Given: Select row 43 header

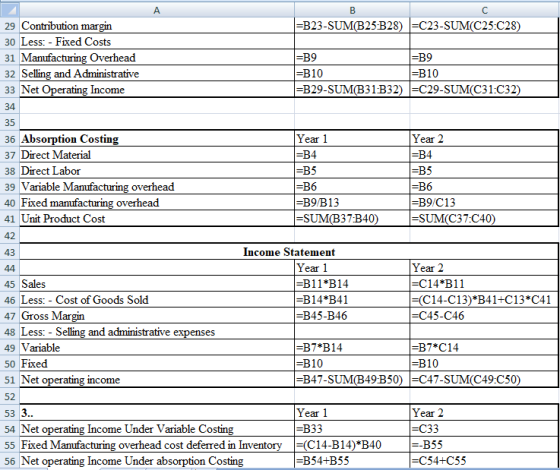Looking at the screenshot, I should point(10,252).
